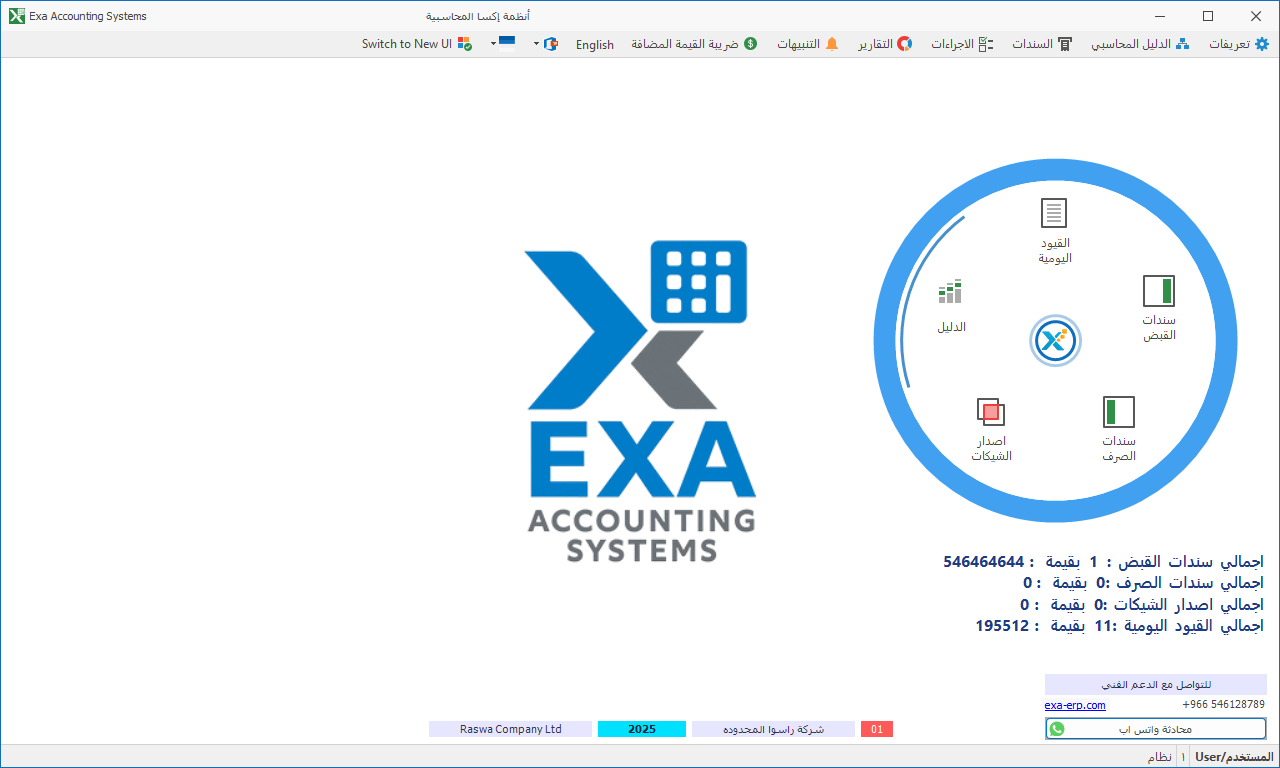Click the Raswa Company Ltd label
This screenshot has height=768, width=1280.
[x=511, y=729]
